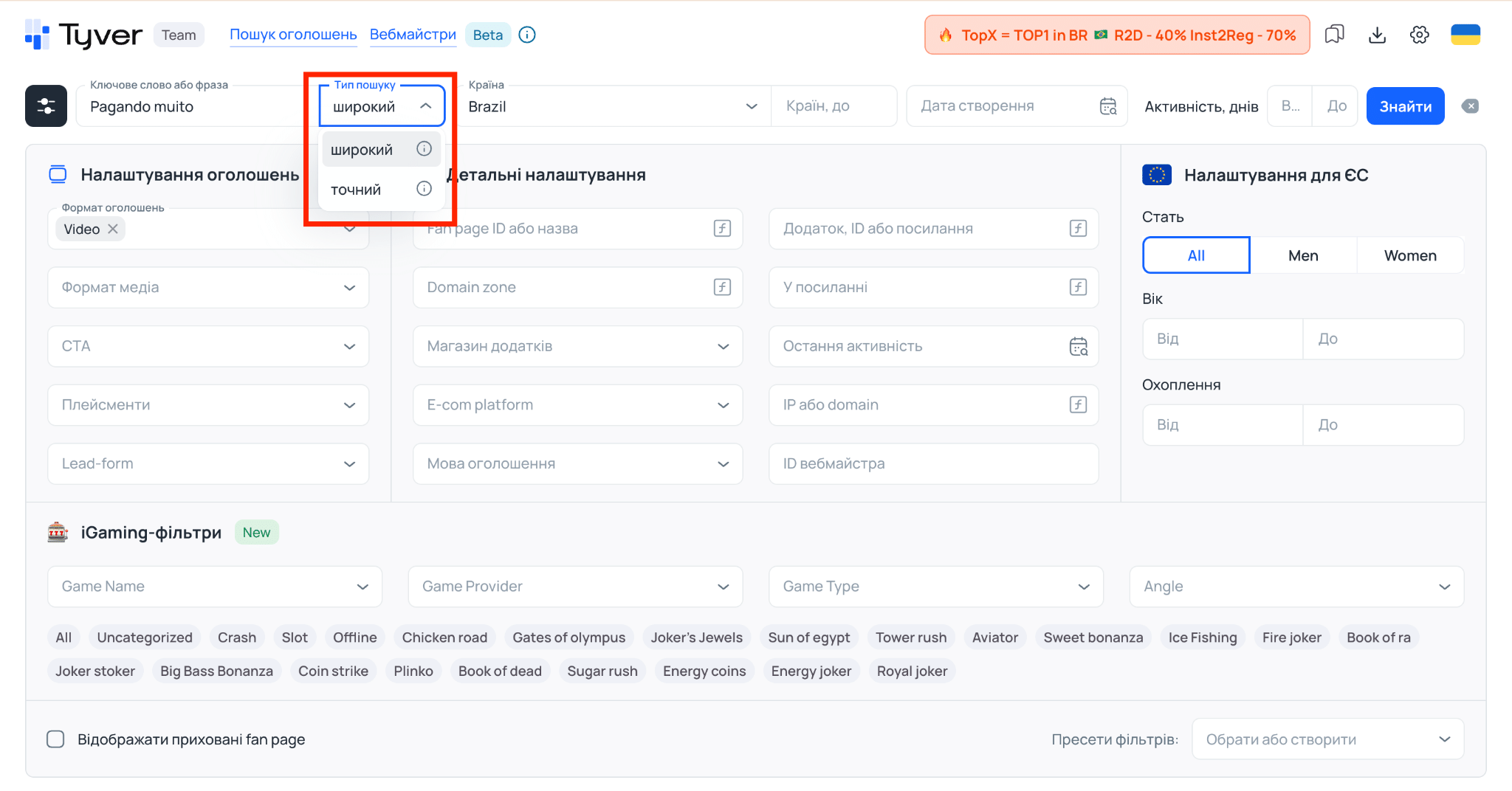Click function icon in Fan page ID field
Image resolution: width=1512 pixels, height=791 pixels.
pos(722,229)
